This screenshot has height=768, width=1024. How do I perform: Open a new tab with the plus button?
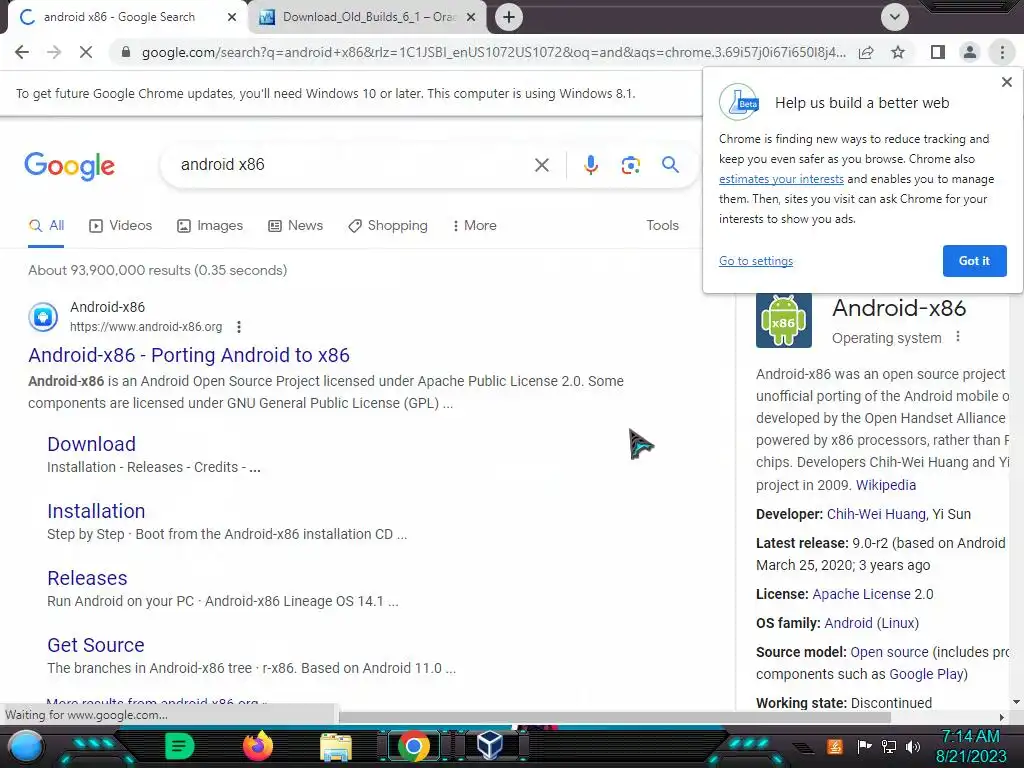point(509,17)
